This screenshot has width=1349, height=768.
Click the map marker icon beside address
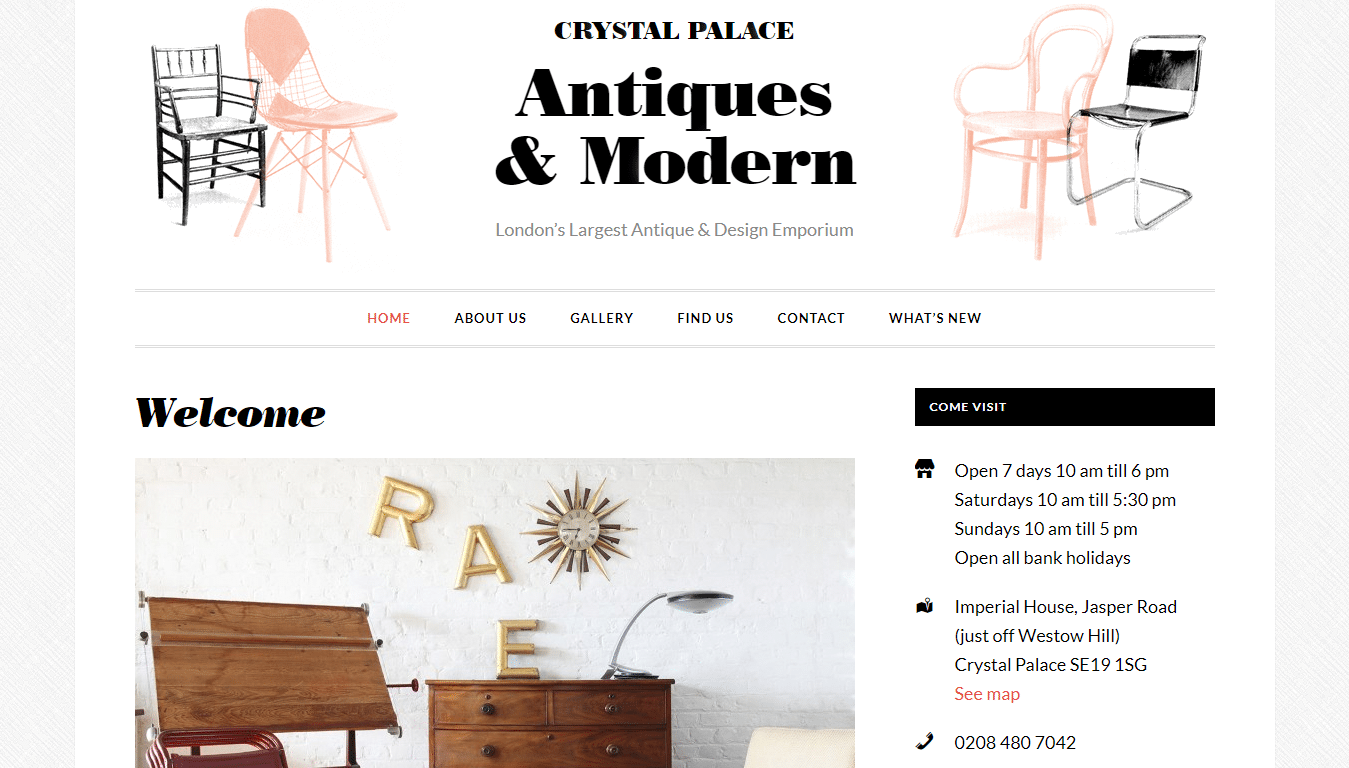925,606
